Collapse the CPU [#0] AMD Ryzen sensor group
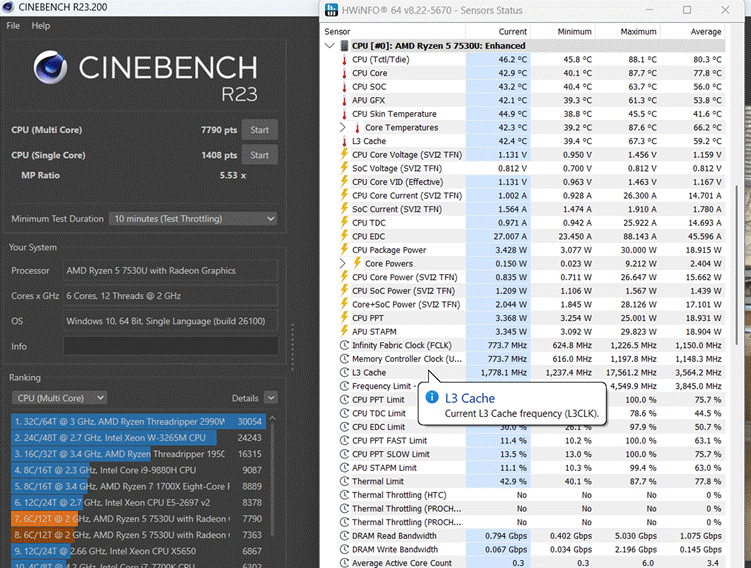The height and width of the screenshot is (568, 751). tap(330, 45)
